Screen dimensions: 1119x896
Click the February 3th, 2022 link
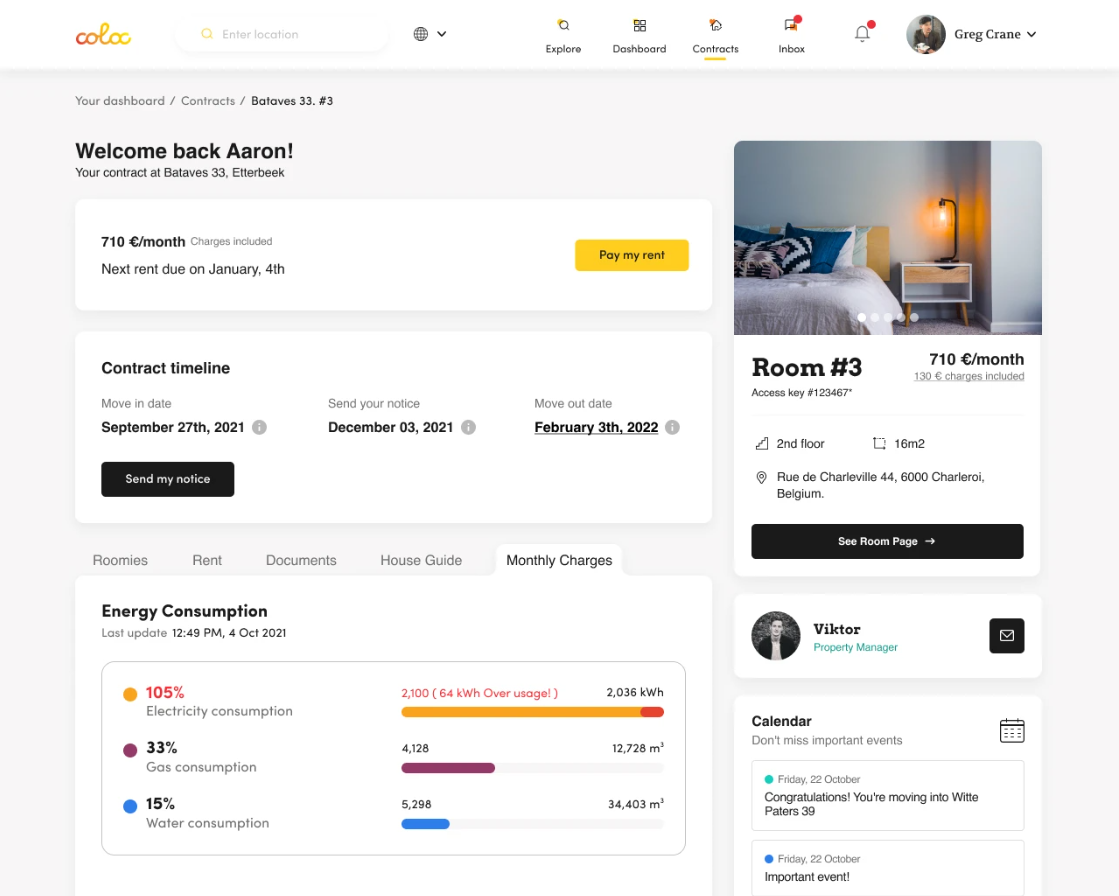pos(596,427)
